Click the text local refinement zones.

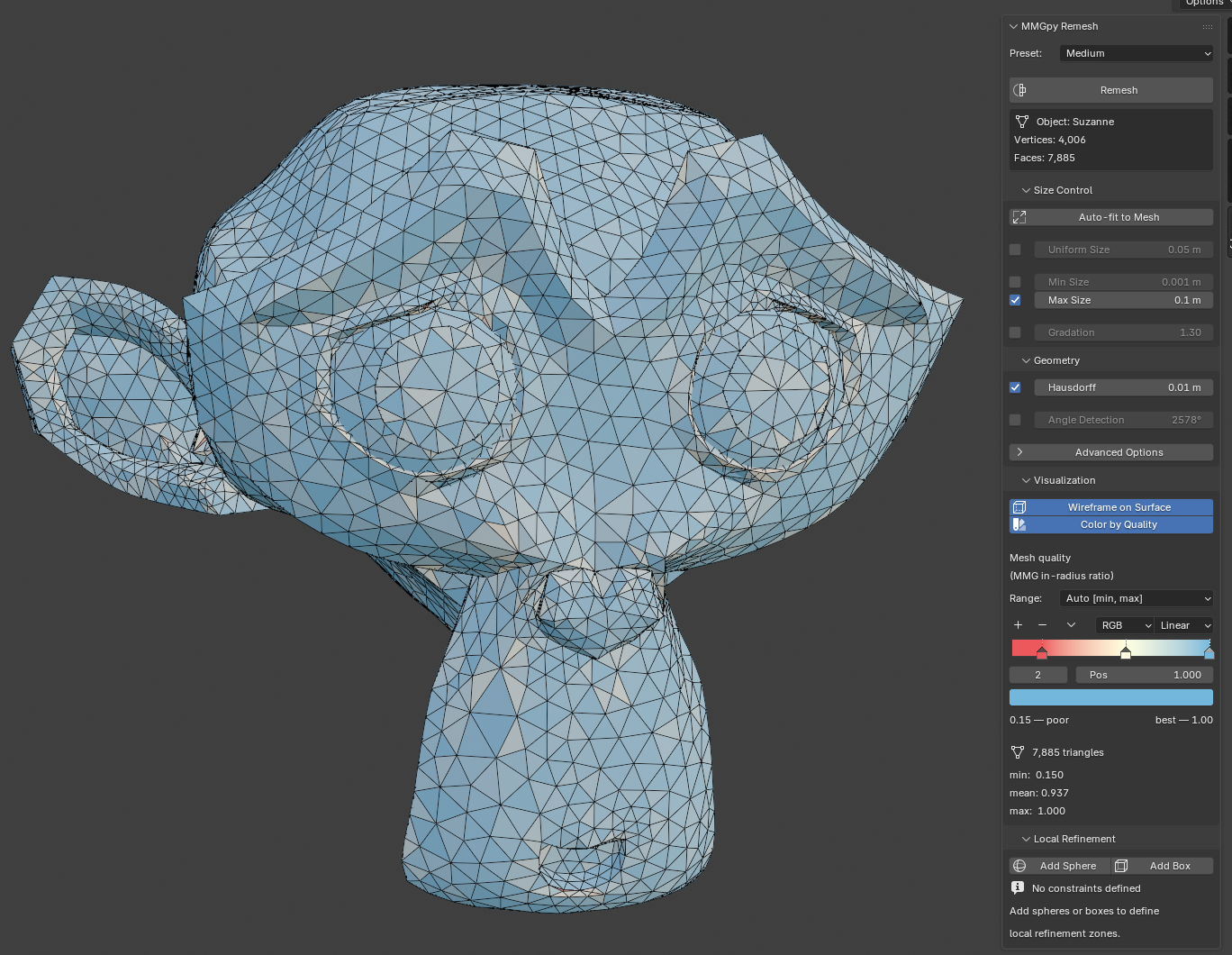[x=1064, y=933]
